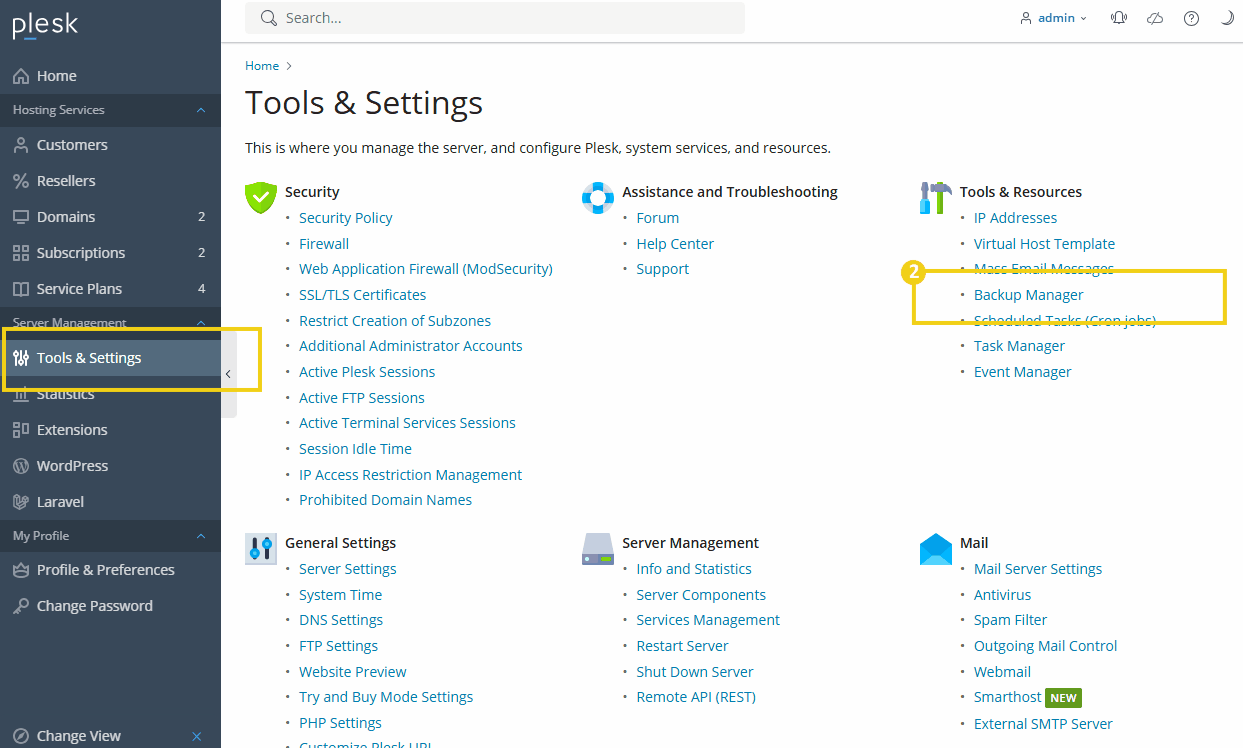Open the admin account dropdown

click(1053, 18)
